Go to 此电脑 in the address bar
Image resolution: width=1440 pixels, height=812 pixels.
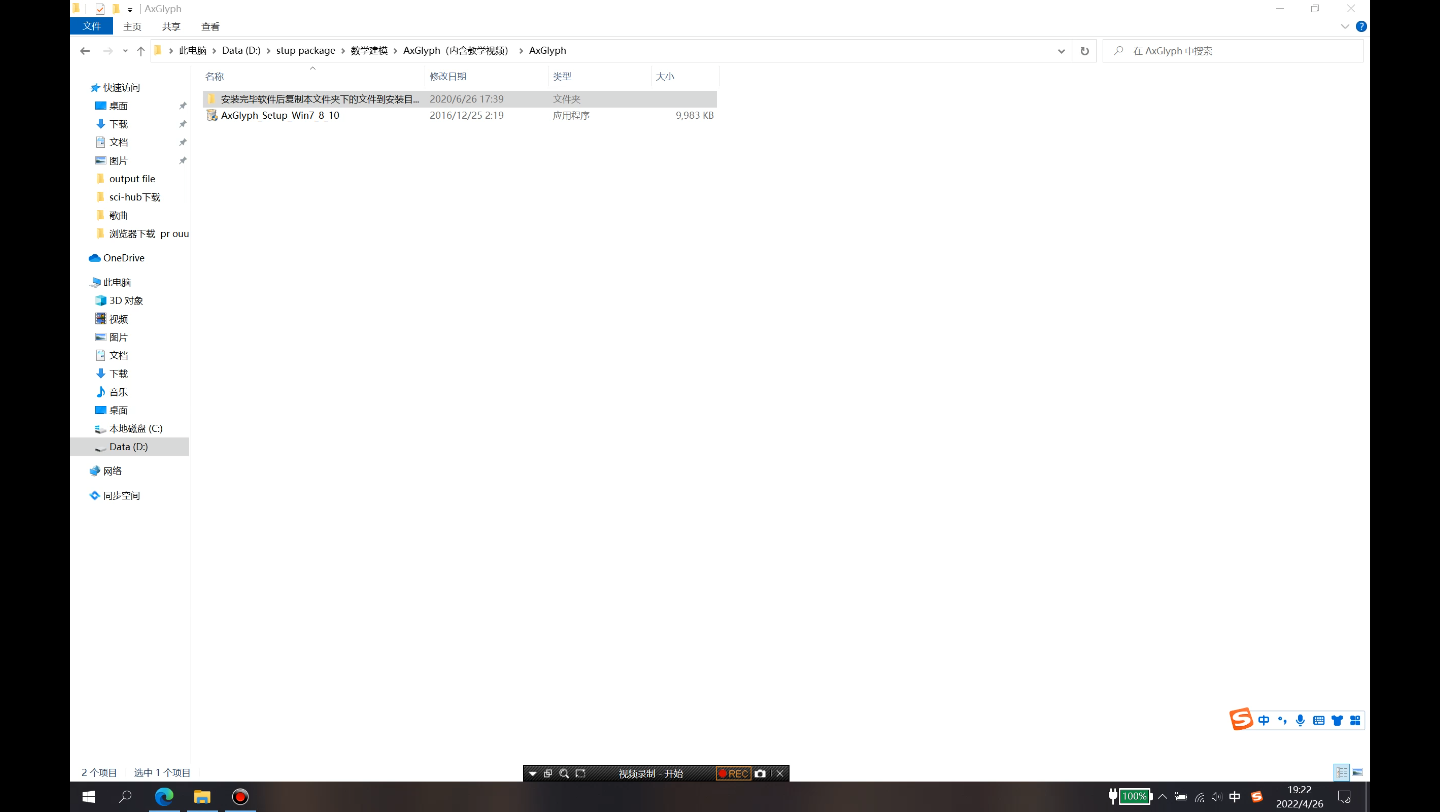tap(192, 50)
